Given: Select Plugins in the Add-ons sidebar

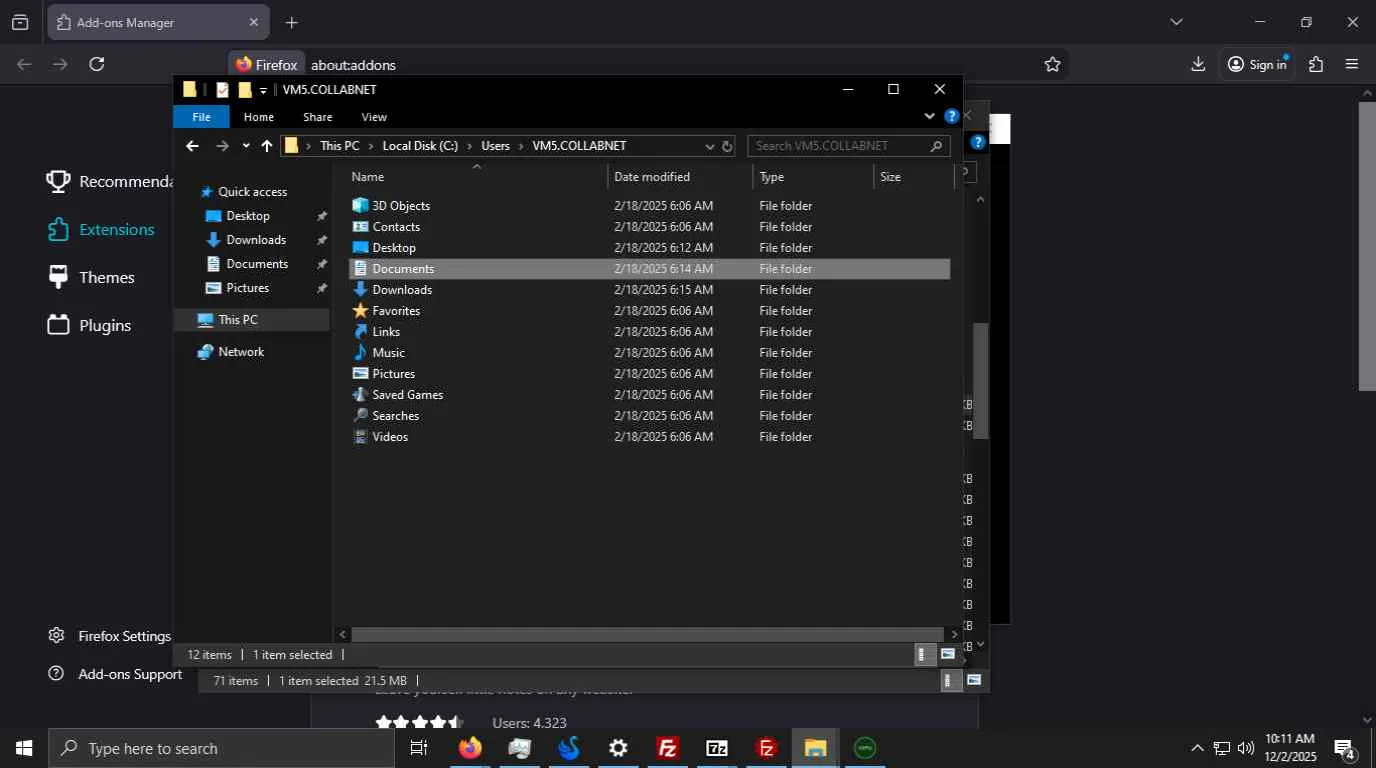Looking at the screenshot, I should click(89, 325).
